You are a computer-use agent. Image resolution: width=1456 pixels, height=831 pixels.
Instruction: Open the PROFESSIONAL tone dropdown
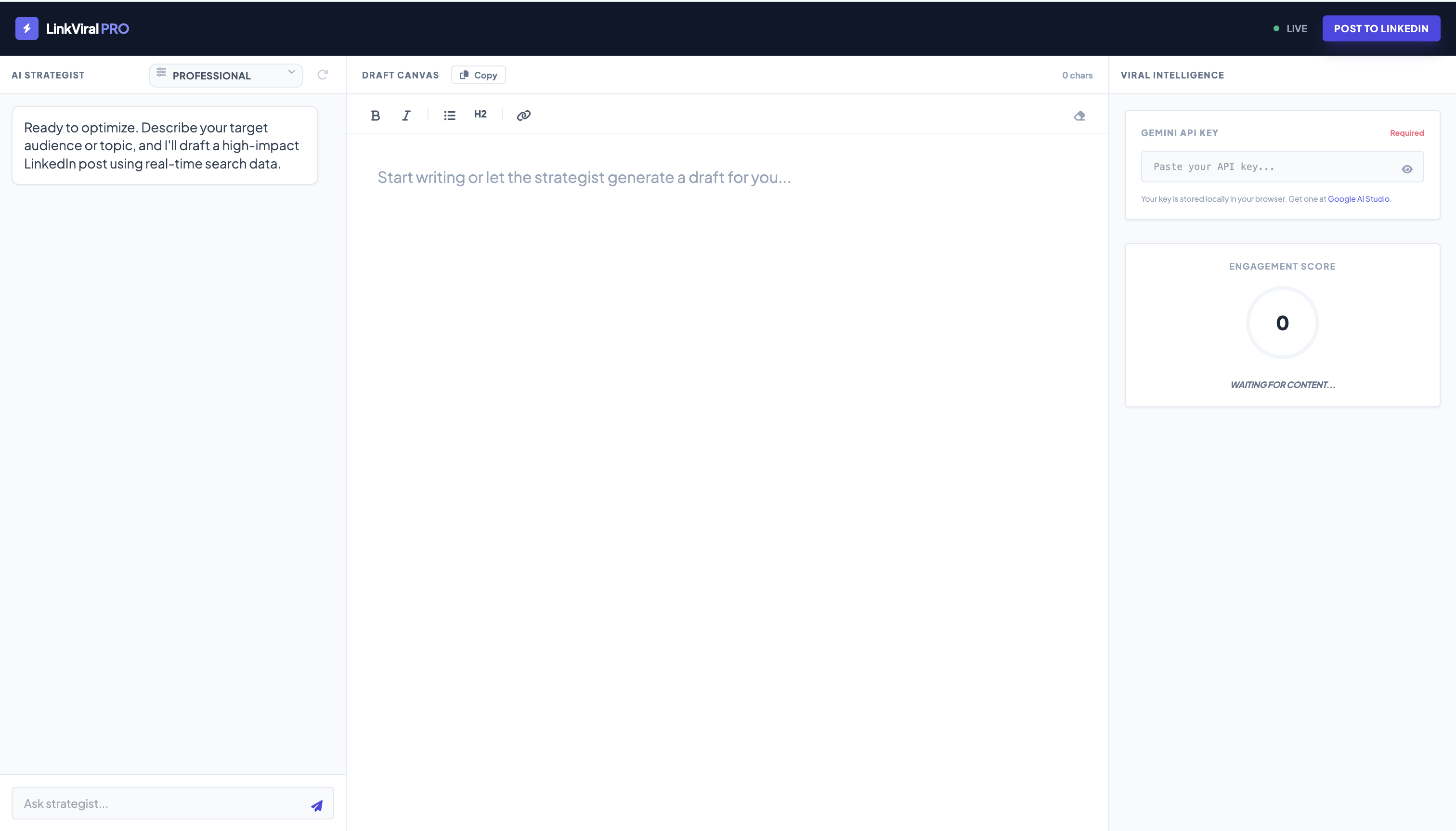(225, 75)
